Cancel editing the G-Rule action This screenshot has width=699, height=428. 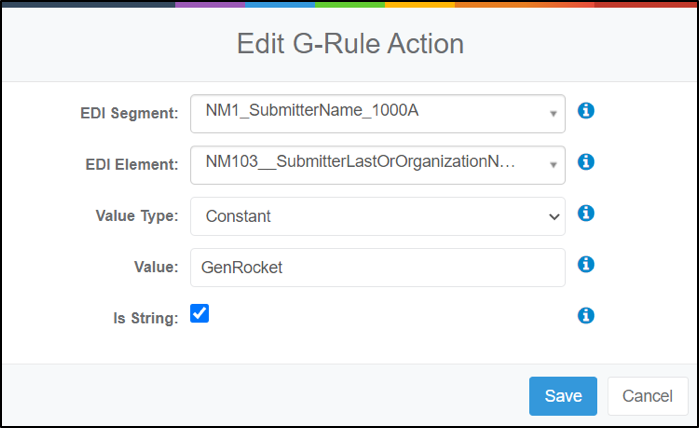[x=647, y=396]
